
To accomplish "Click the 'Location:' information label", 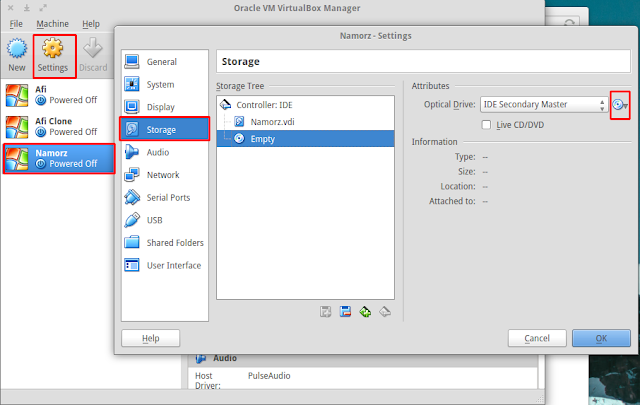I will (458, 186).
